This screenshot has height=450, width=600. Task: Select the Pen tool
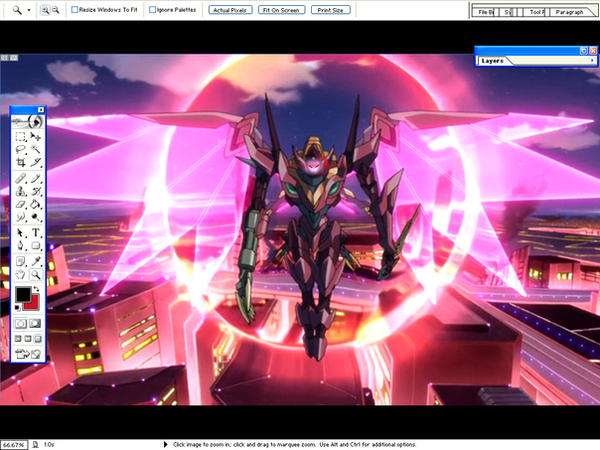[x=20, y=245]
